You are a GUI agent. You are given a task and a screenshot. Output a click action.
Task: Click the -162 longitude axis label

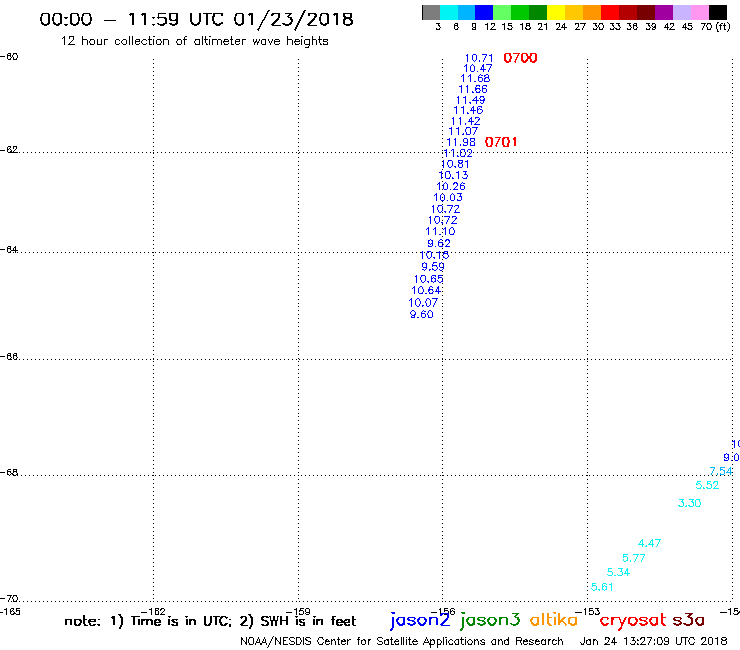(153, 612)
